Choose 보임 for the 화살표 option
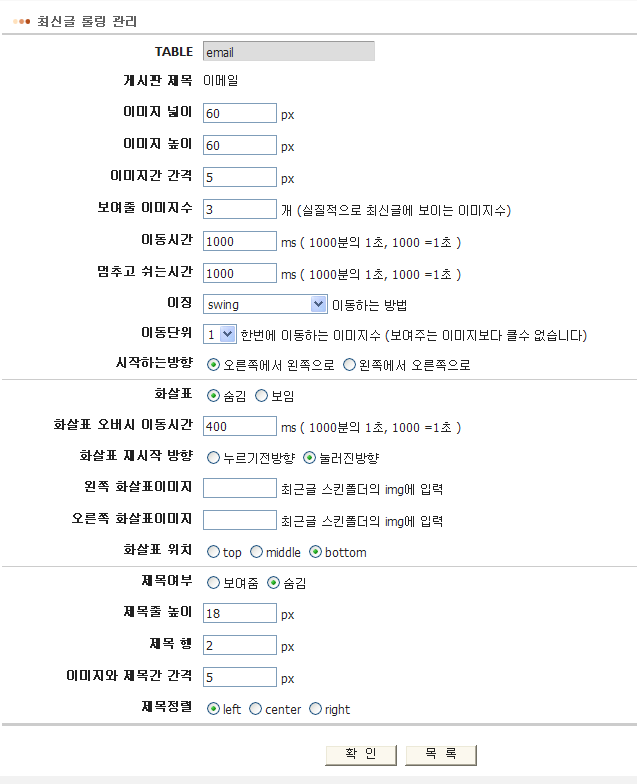637x784 pixels. click(x=262, y=396)
